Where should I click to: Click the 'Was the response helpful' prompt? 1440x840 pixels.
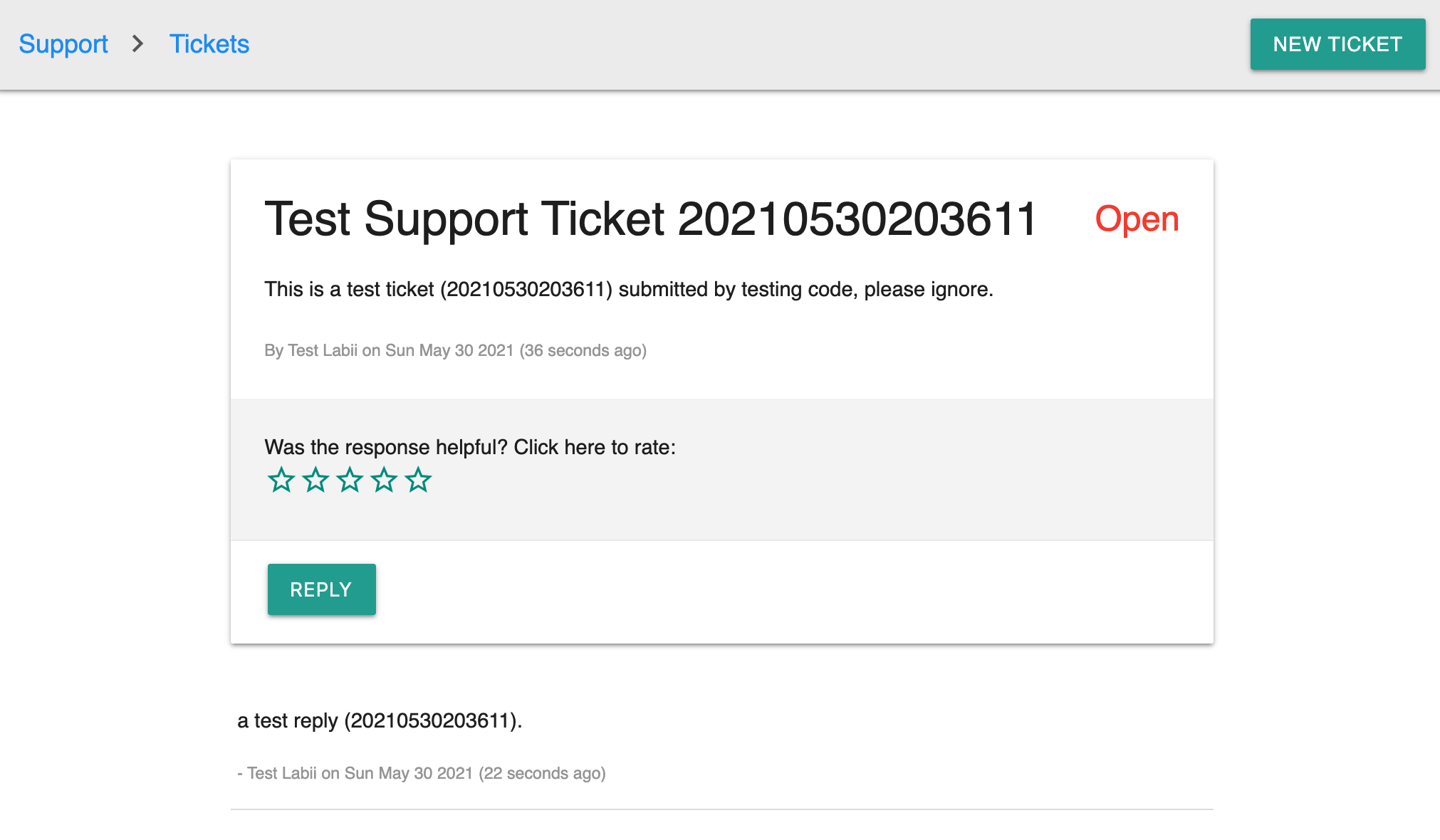point(470,447)
